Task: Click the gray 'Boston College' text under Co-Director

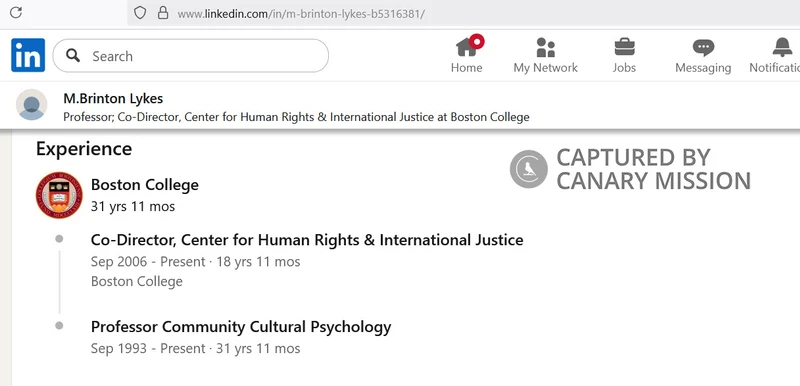Action: pos(137,281)
